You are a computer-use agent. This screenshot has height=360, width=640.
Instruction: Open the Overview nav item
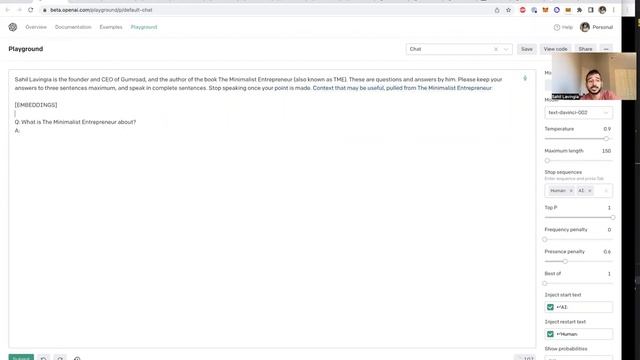pyautogui.click(x=36, y=27)
